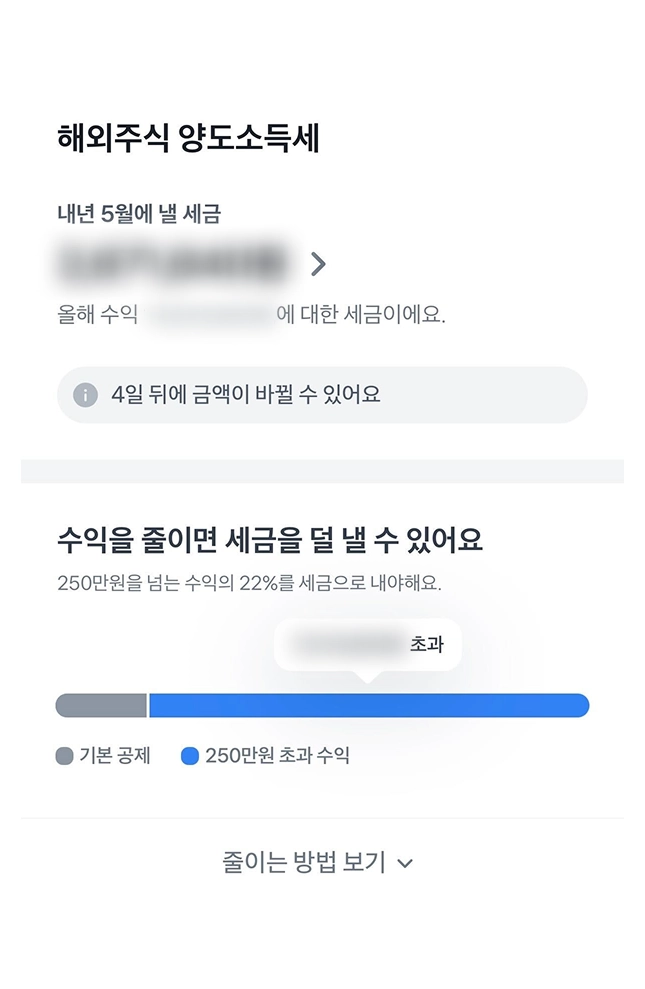This screenshot has height=989, width=645.
Task: Tap the chevron next to 줄이는 방법 보기
Action: click(405, 863)
